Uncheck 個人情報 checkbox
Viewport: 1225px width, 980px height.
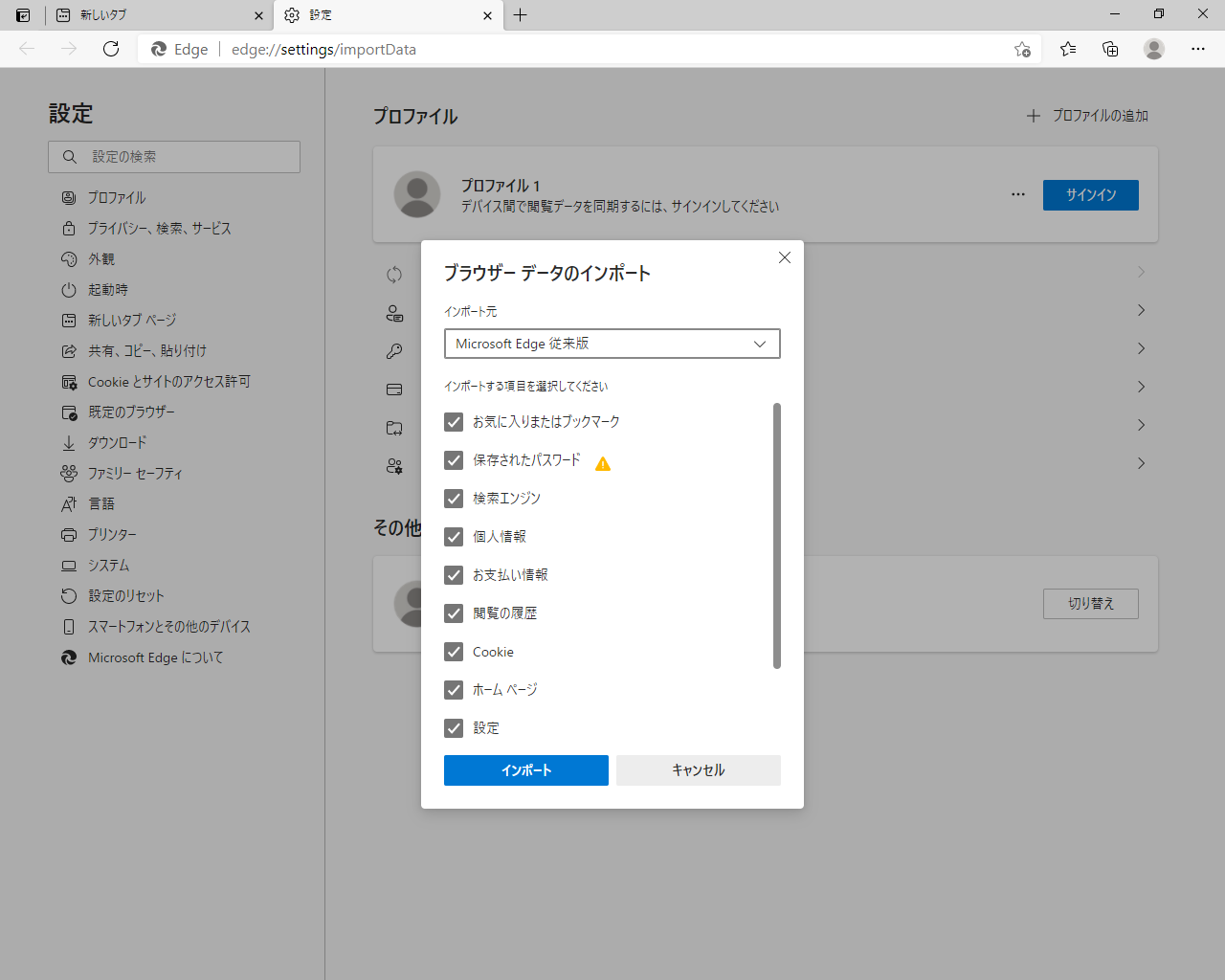tap(454, 537)
